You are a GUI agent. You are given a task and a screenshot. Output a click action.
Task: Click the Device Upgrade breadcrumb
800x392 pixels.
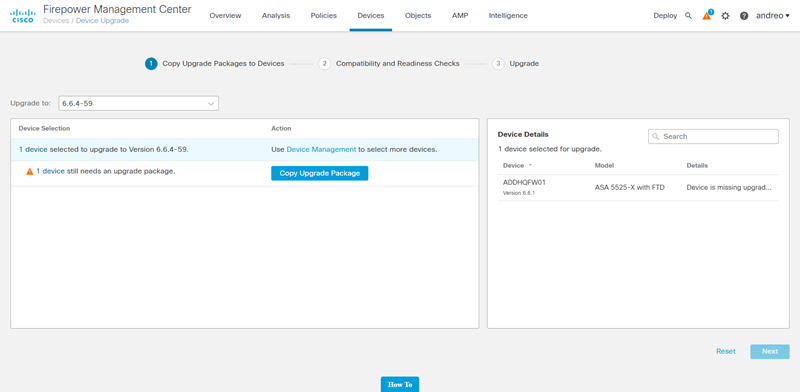coord(103,21)
